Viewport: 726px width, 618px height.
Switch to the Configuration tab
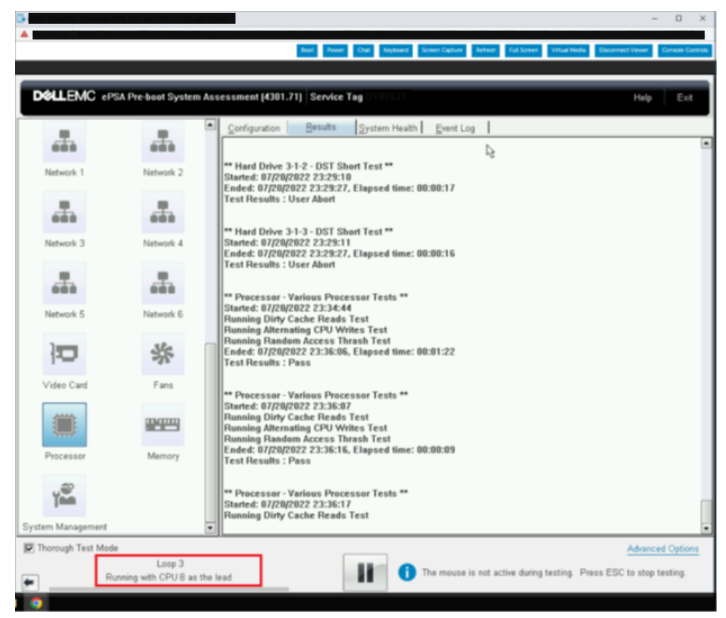pos(254,128)
